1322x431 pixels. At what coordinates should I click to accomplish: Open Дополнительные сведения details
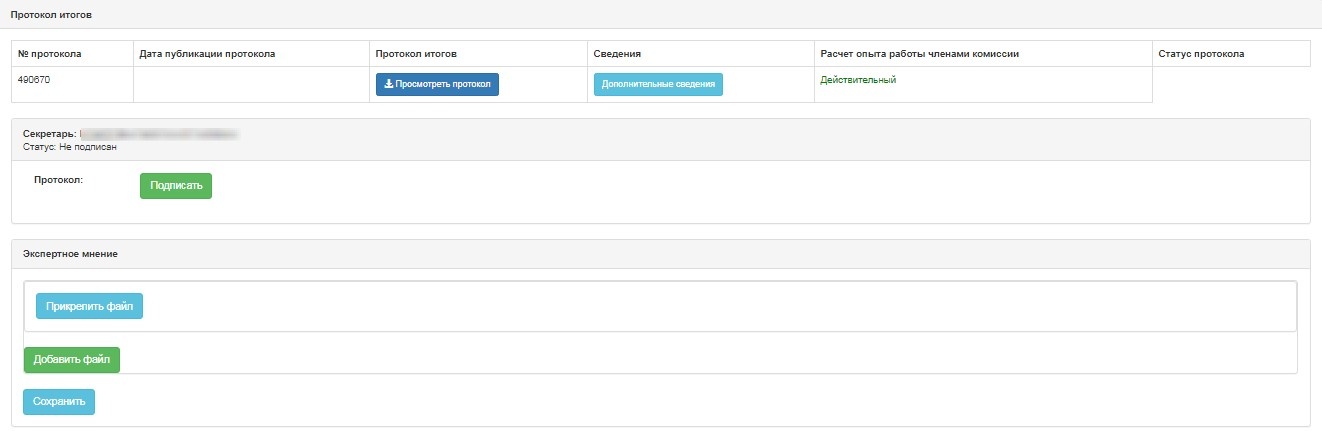[658, 85]
